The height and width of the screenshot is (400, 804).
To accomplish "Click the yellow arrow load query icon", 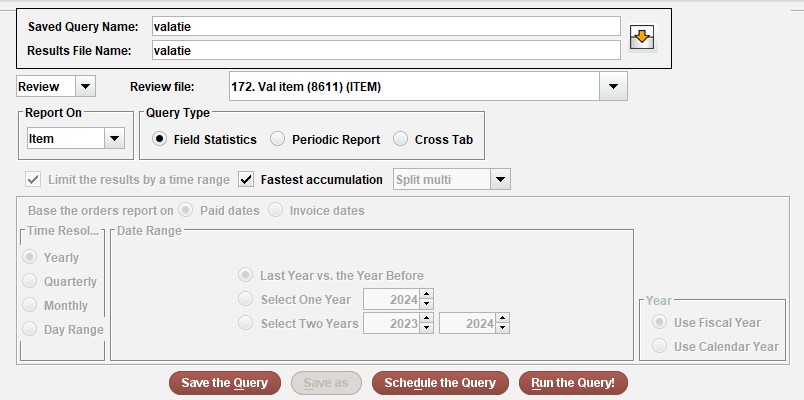I will pyautogui.click(x=642, y=38).
